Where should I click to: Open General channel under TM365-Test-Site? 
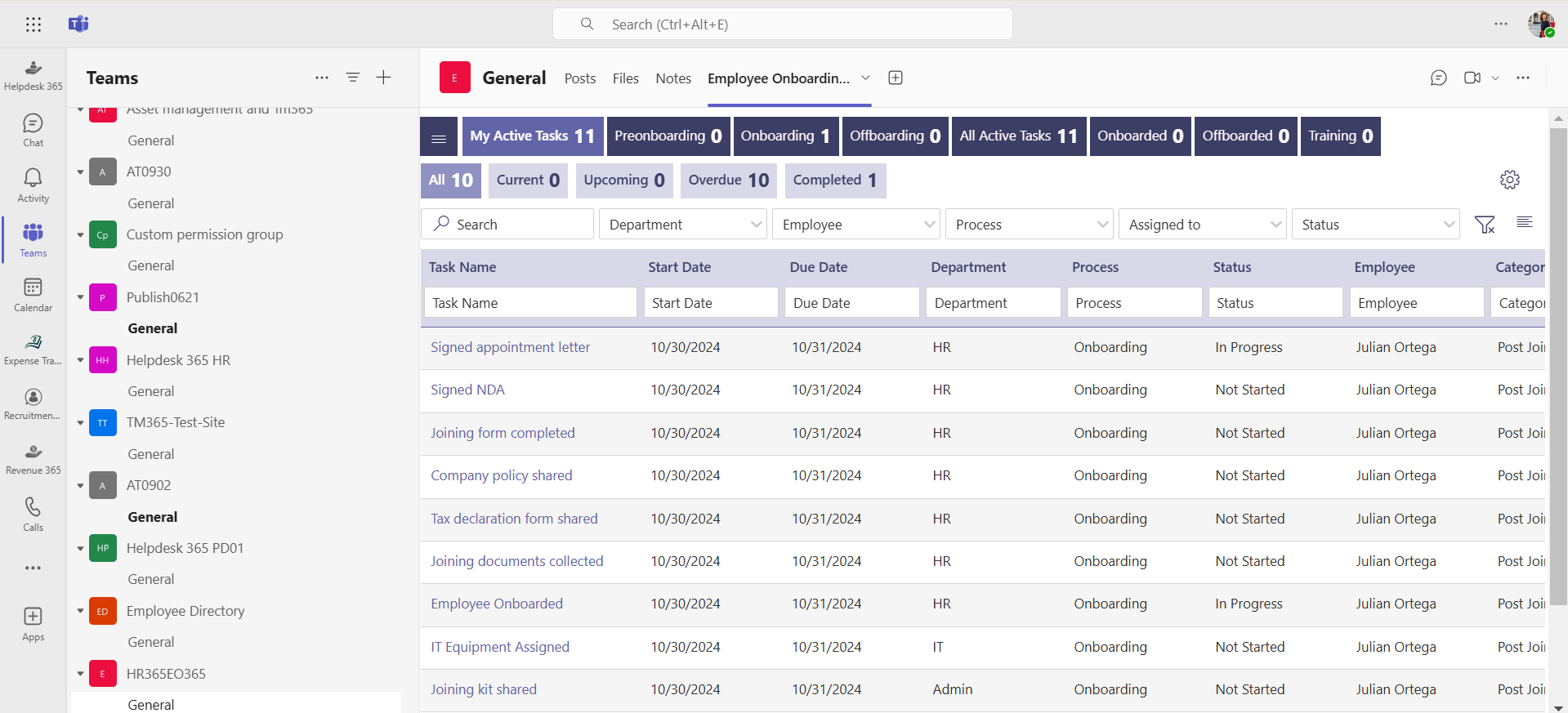(151, 454)
